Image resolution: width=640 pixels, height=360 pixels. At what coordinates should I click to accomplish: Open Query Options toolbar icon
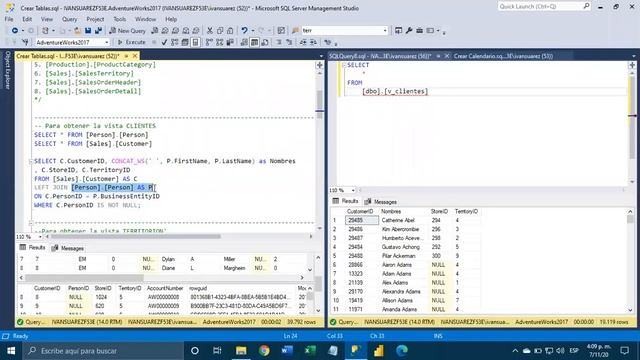[x=185, y=42]
